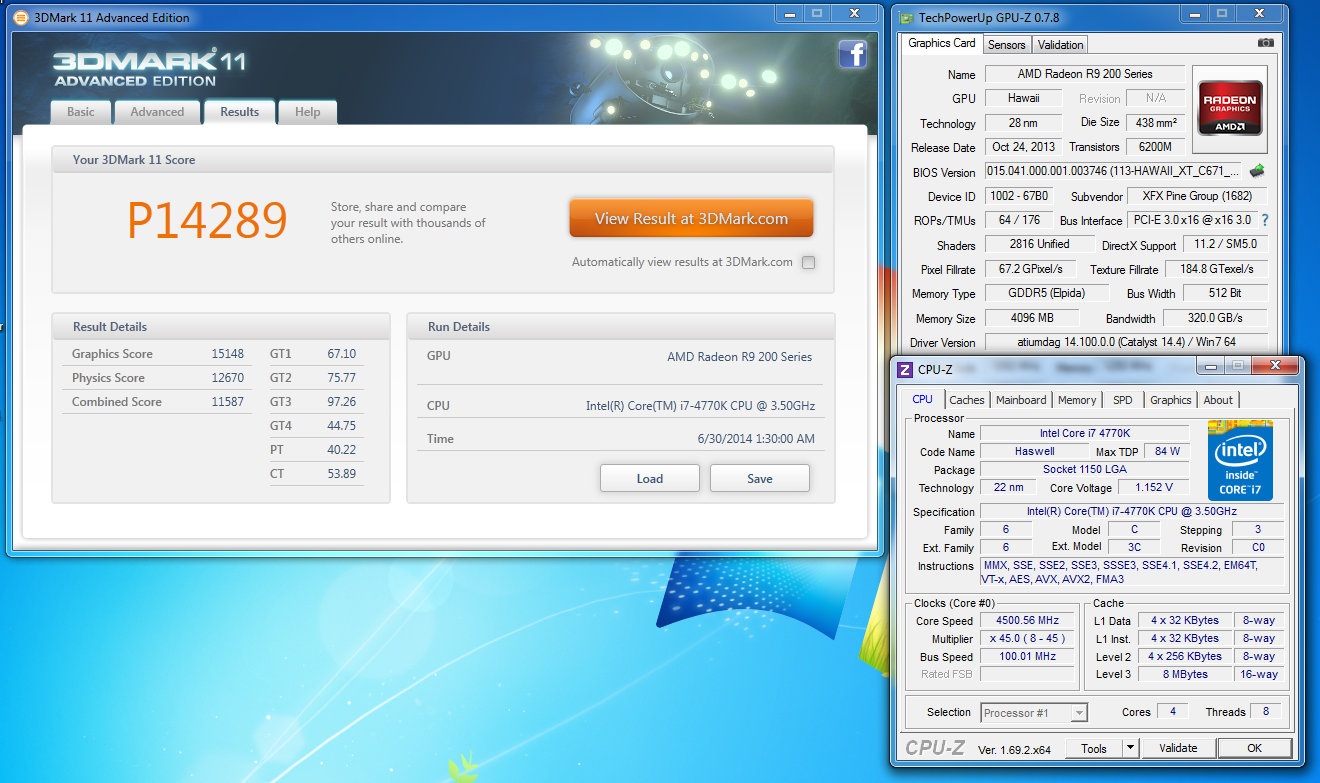Switch to Memory tab in CPU-Z
Viewport: 1320px width, 783px height.
click(x=1077, y=400)
